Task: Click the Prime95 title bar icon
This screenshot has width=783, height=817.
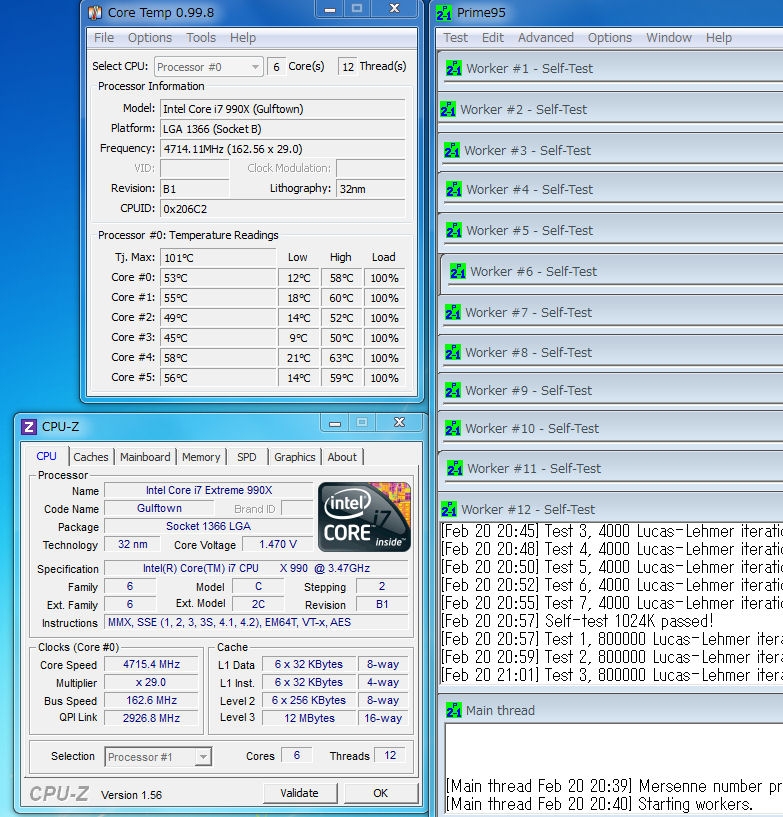Action: pyautogui.click(x=444, y=13)
